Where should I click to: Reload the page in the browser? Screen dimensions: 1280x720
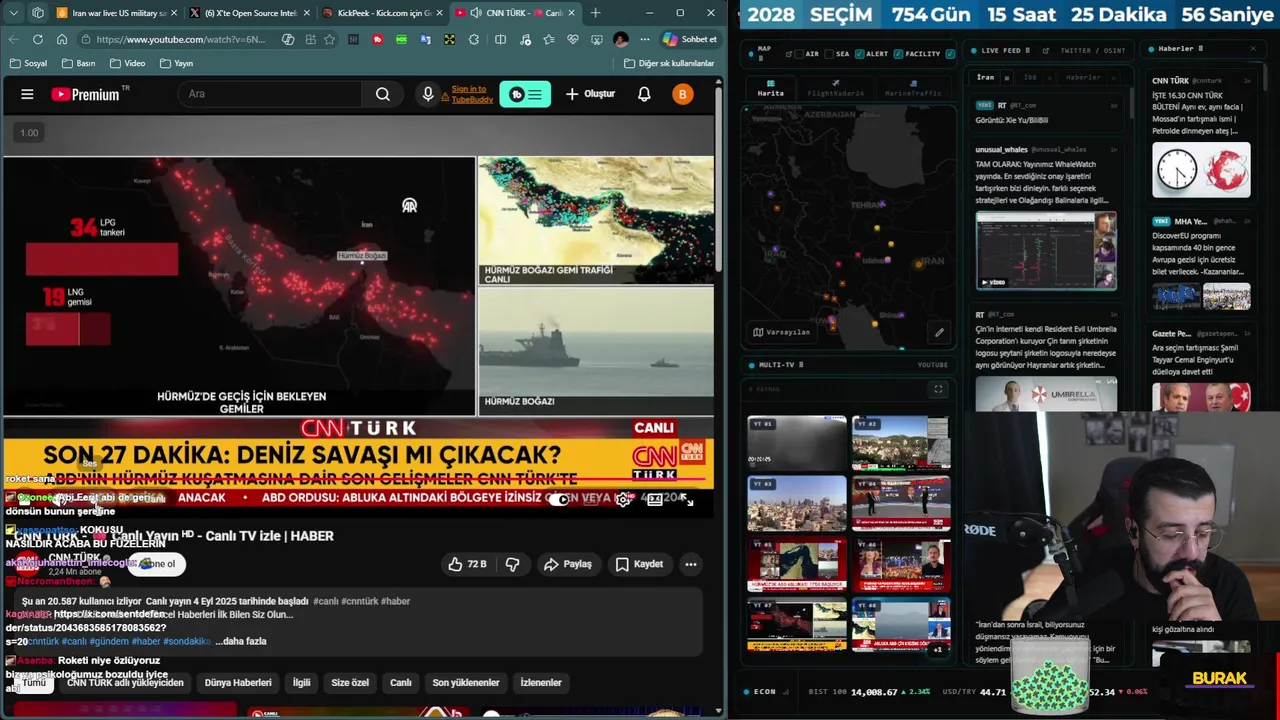pyautogui.click(x=38, y=39)
